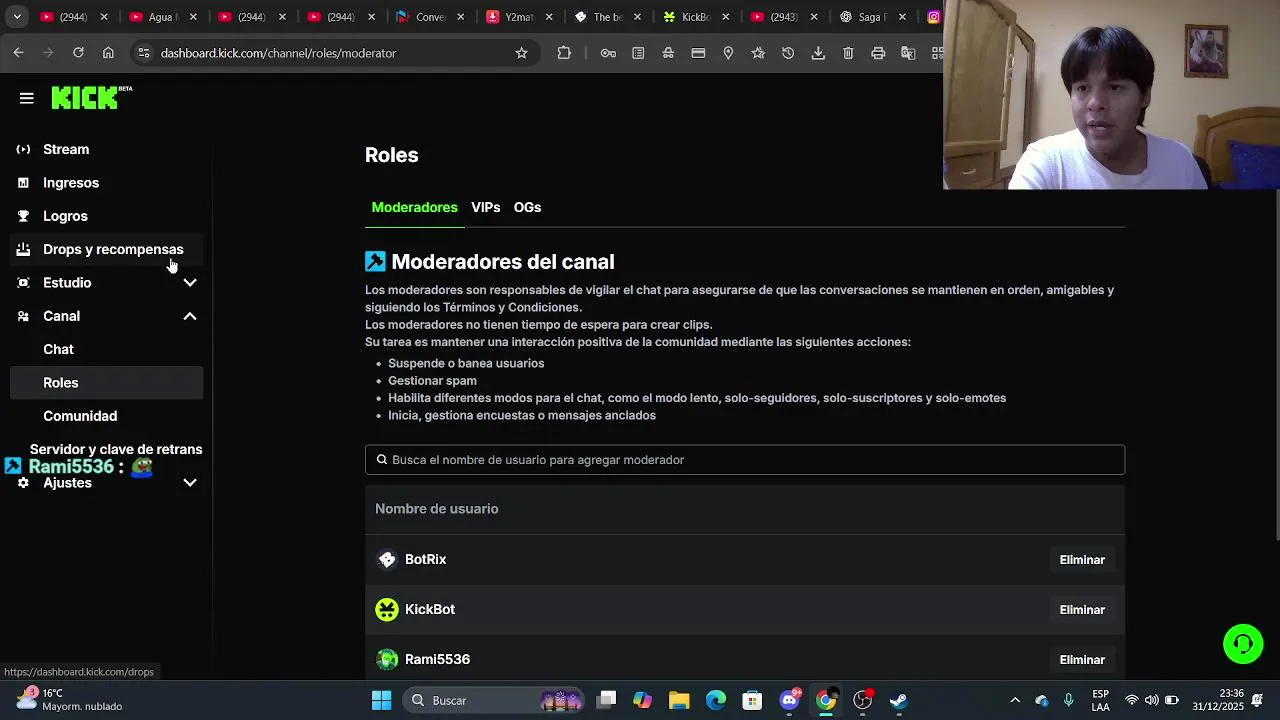
Task: Open Steam from taskbar
Action: coord(899,700)
